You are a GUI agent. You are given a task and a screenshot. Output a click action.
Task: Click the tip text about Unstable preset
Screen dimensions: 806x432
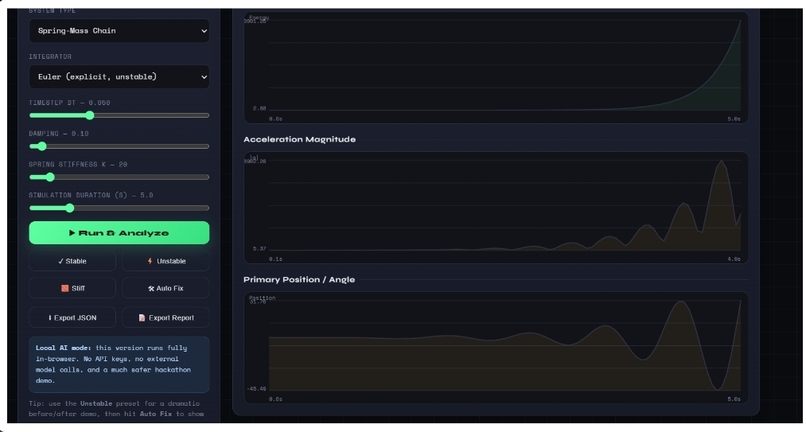pos(116,409)
